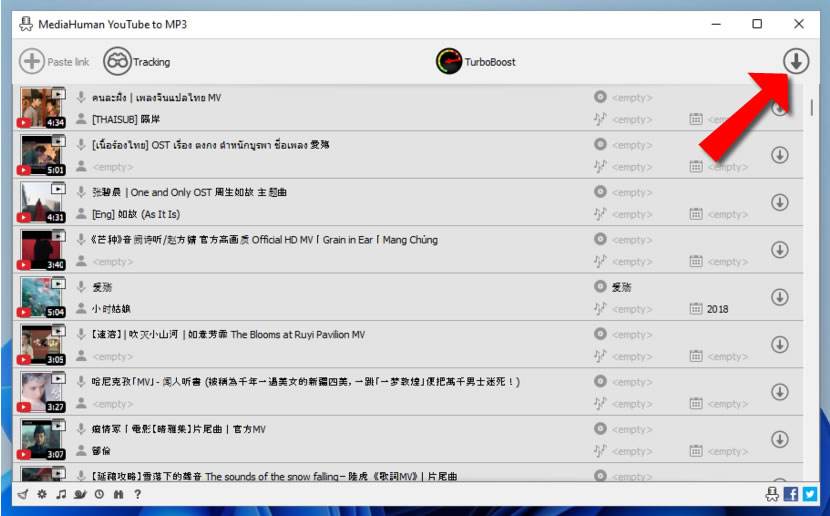This screenshot has height=516, width=830.
Task: Edit empty album of One and Only row
Action: 632,192
